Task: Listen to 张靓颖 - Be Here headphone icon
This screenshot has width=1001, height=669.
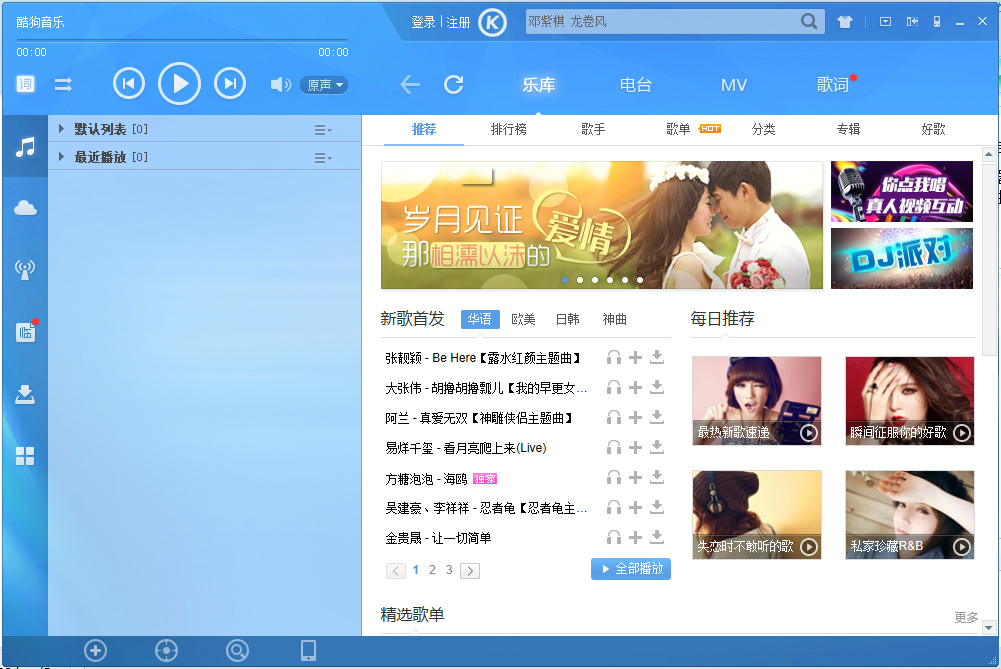Action: pyautogui.click(x=613, y=357)
